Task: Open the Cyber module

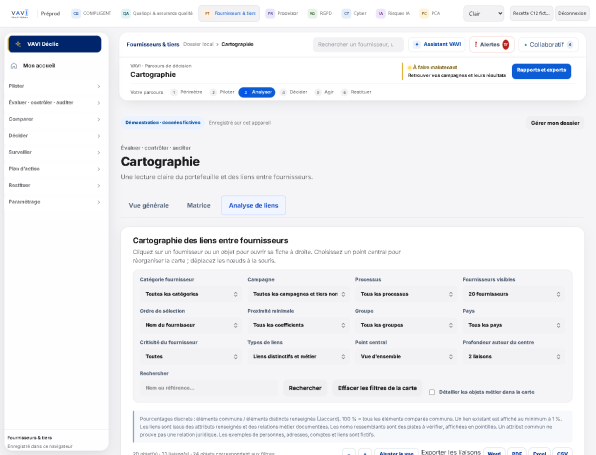Action: [x=354, y=13]
